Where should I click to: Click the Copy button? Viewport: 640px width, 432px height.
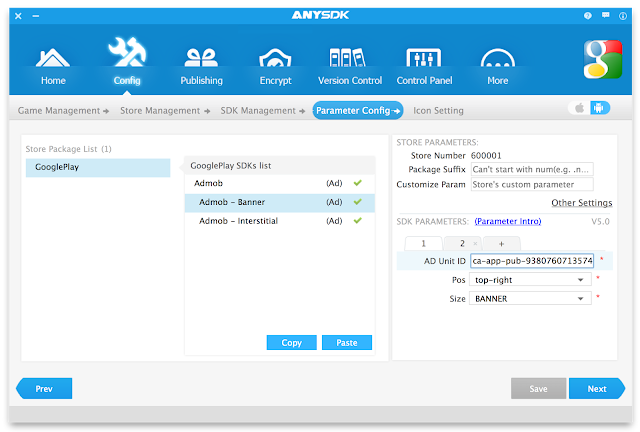pos(291,343)
